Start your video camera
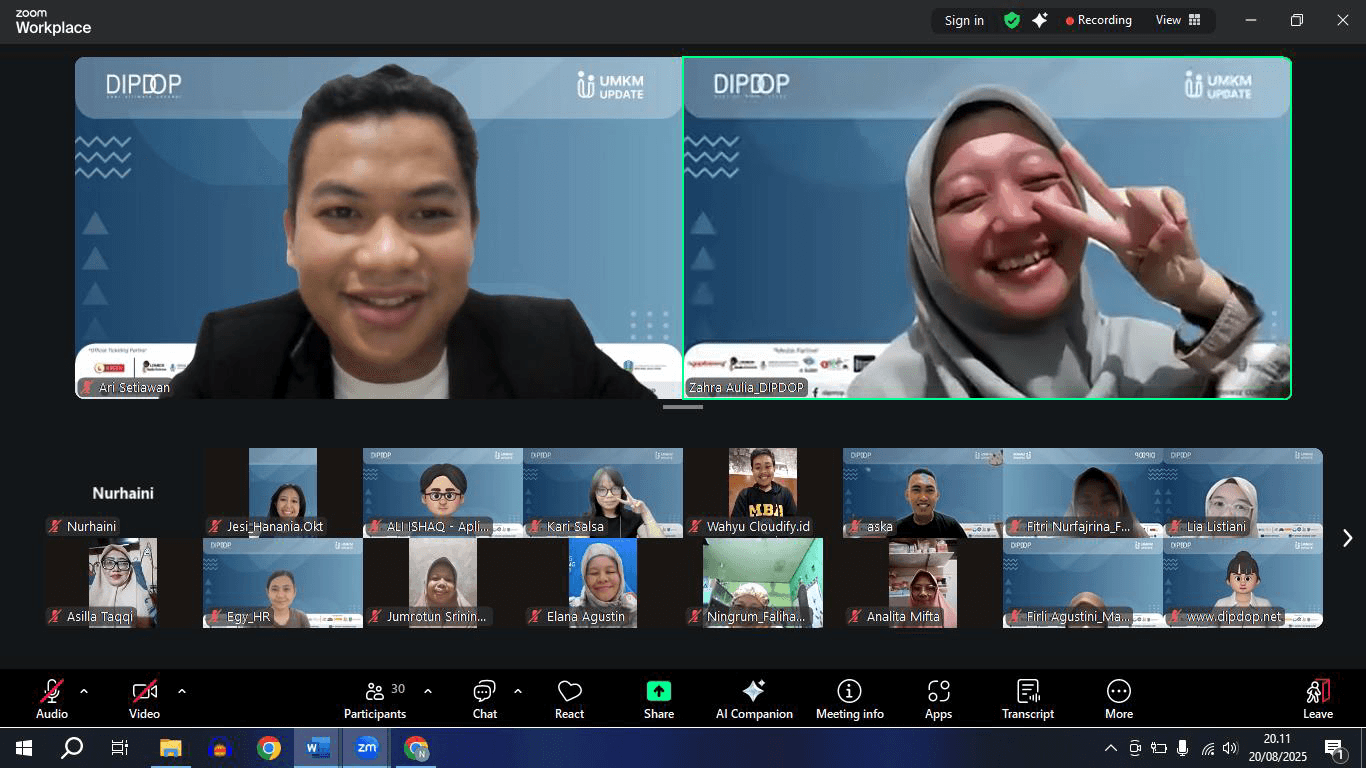The height and width of the screenshot is (768, 1366). (x=143, y=697)
